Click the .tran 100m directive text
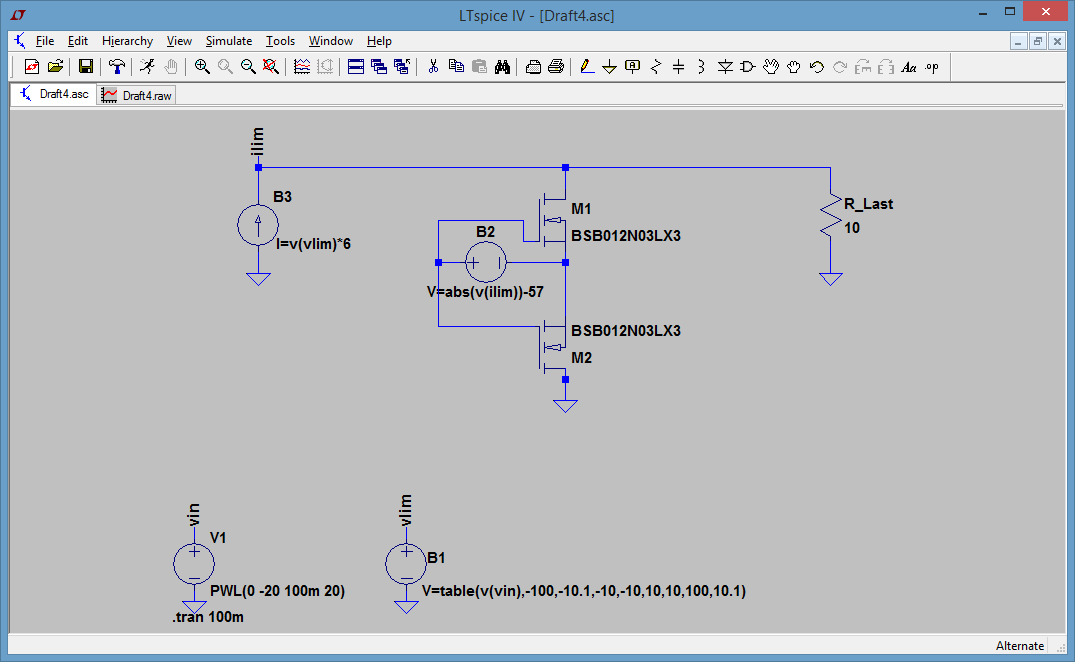 pyautogui.click(x=208, y=617)
